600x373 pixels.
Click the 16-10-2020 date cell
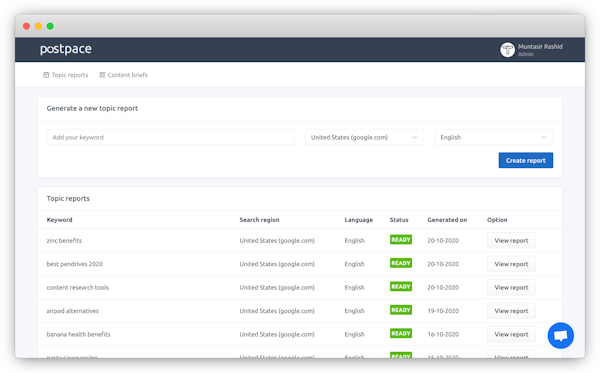[x=443, y=334]
